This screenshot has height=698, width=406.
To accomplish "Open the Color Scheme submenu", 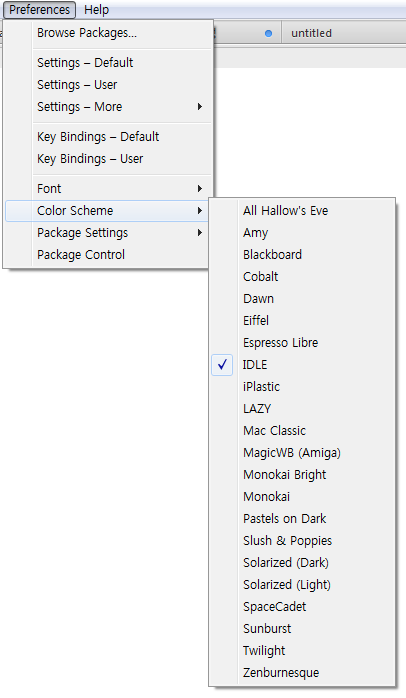I will 106,211.
